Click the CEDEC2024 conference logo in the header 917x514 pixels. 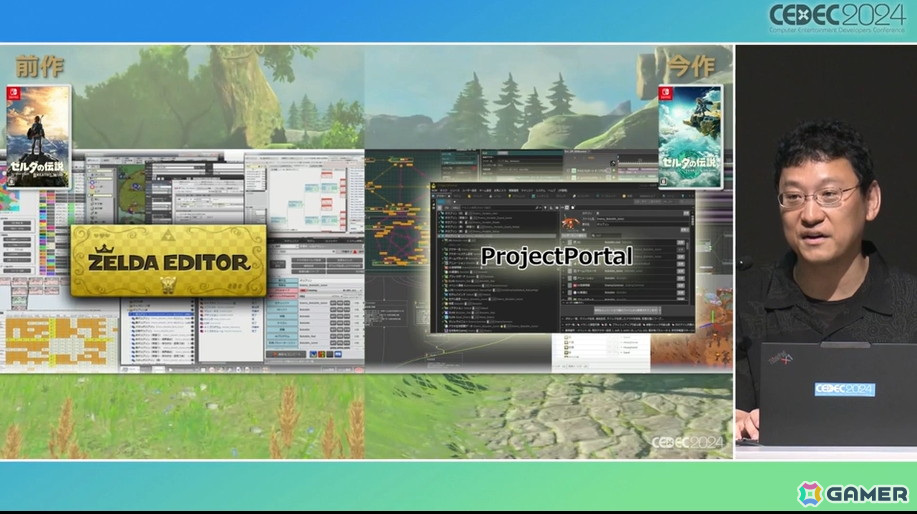pos(837,17)
